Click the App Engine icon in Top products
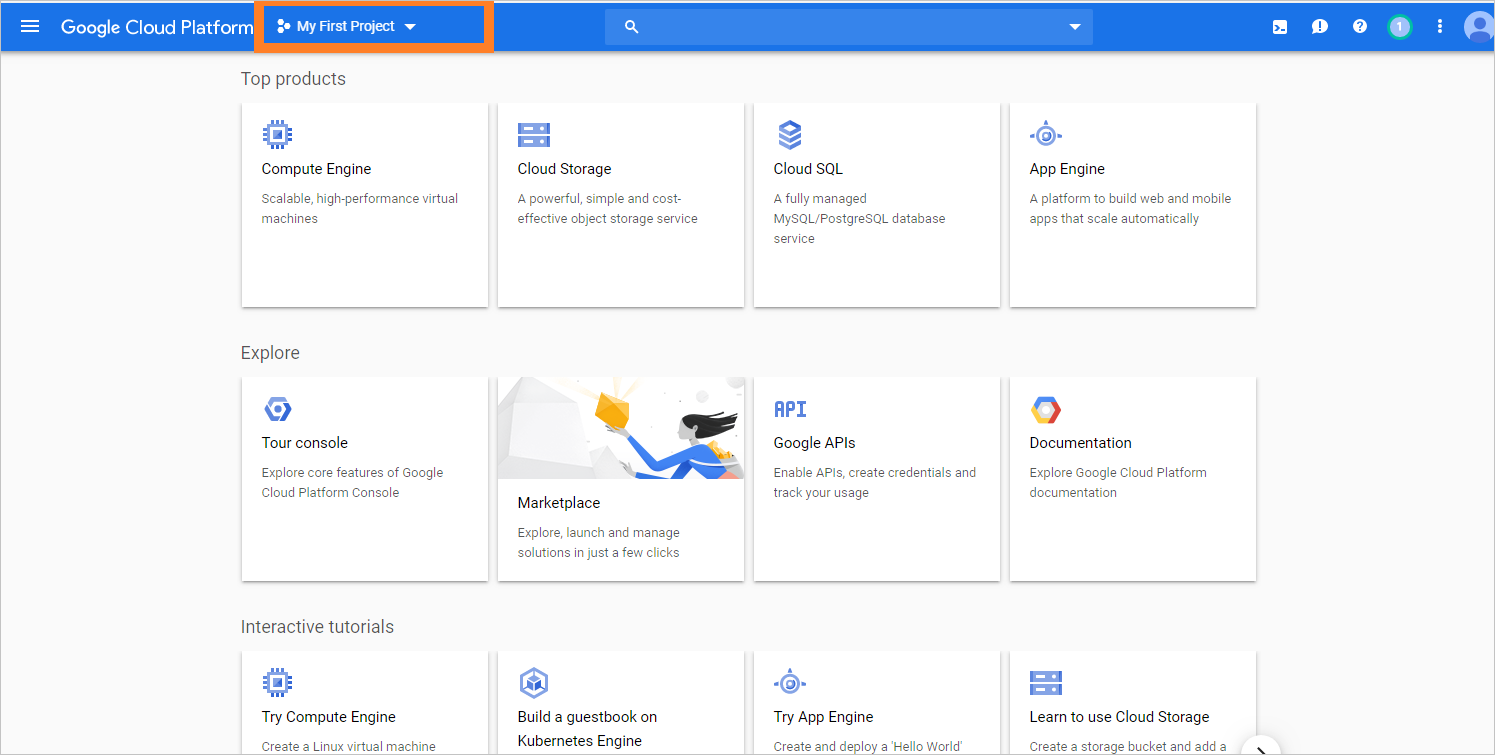 coord(1045,134)
